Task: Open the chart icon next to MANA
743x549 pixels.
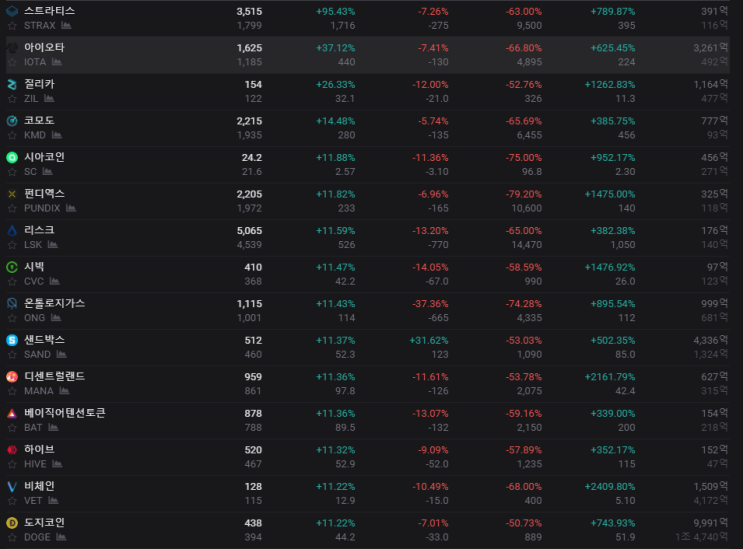Action: point(64,391)
